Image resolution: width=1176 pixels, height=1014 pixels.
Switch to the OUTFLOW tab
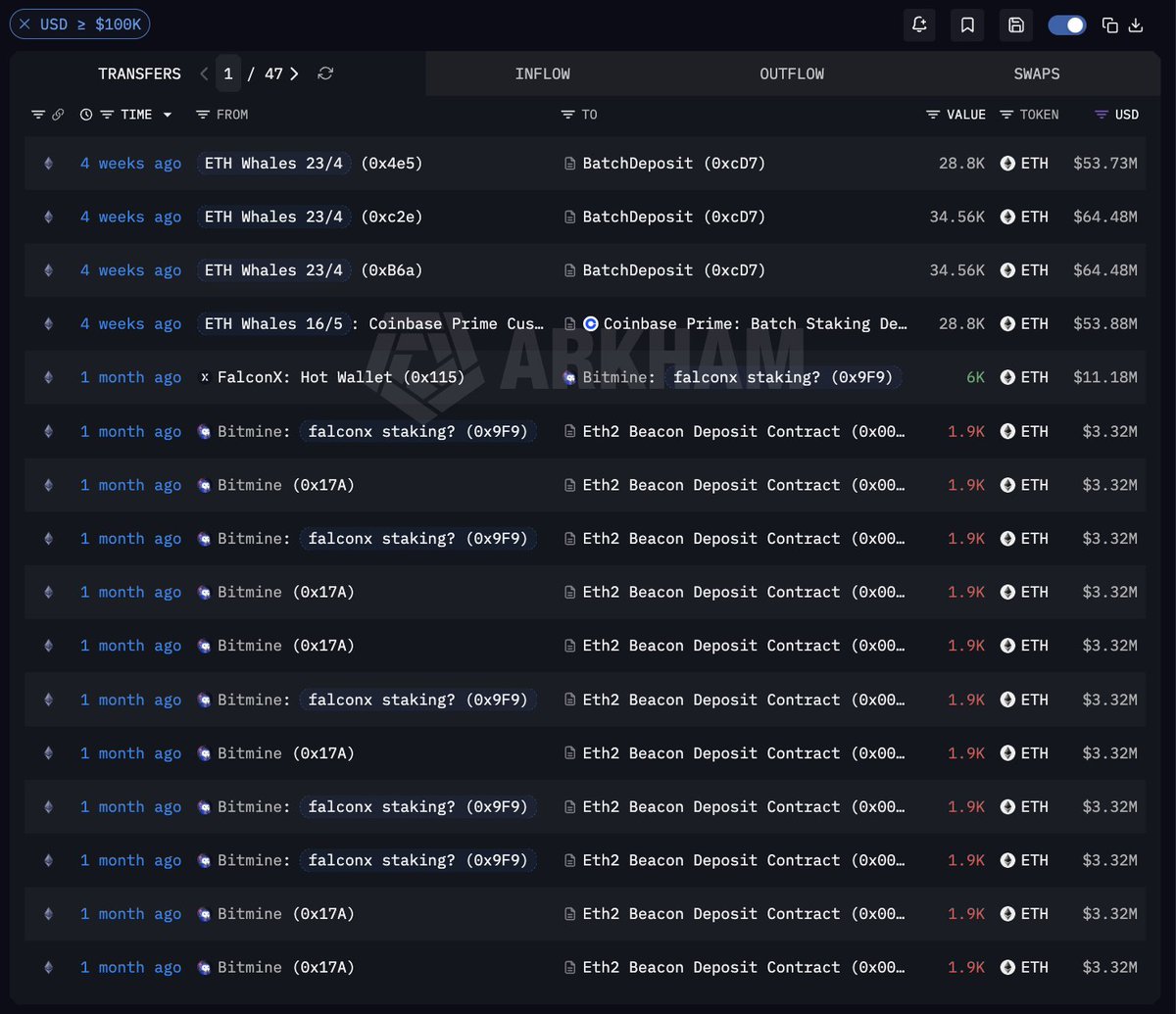(792, 73)
